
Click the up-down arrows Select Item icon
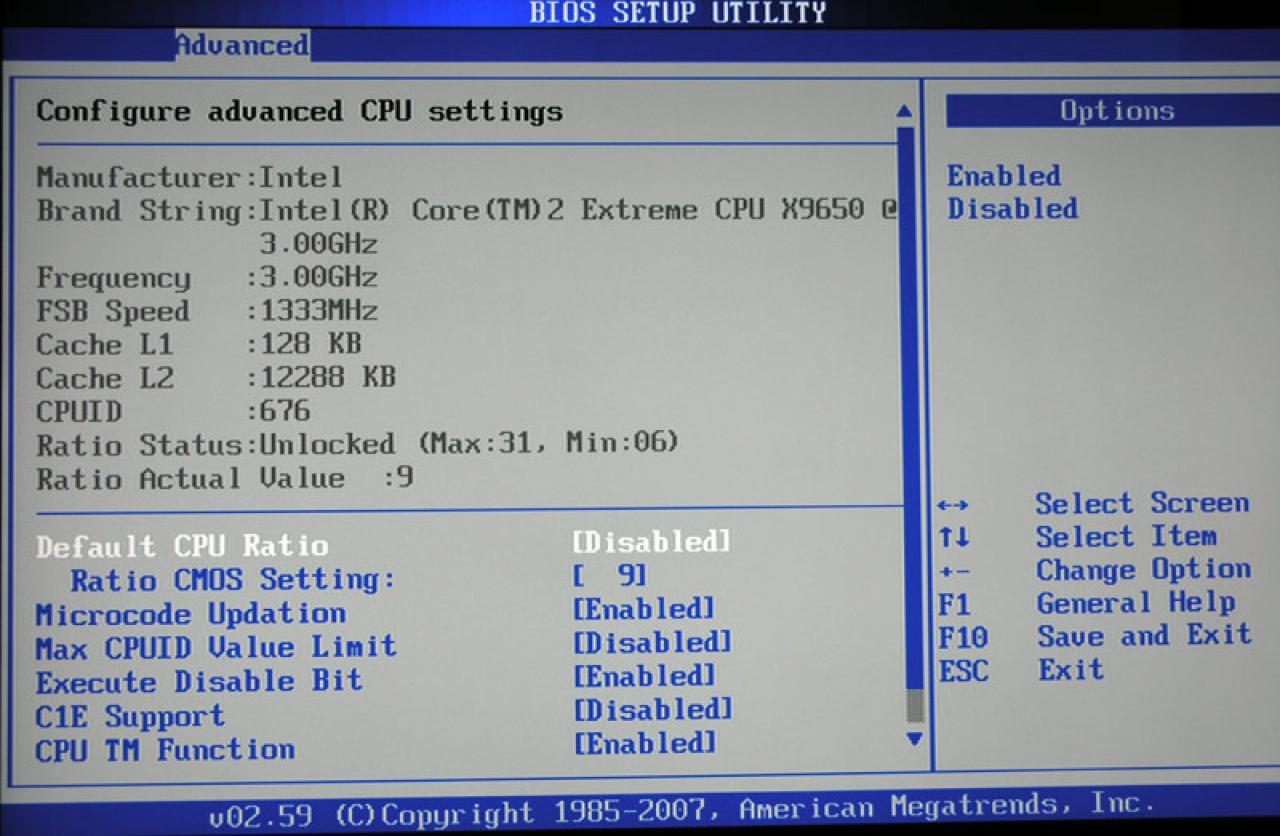point(954,539)
